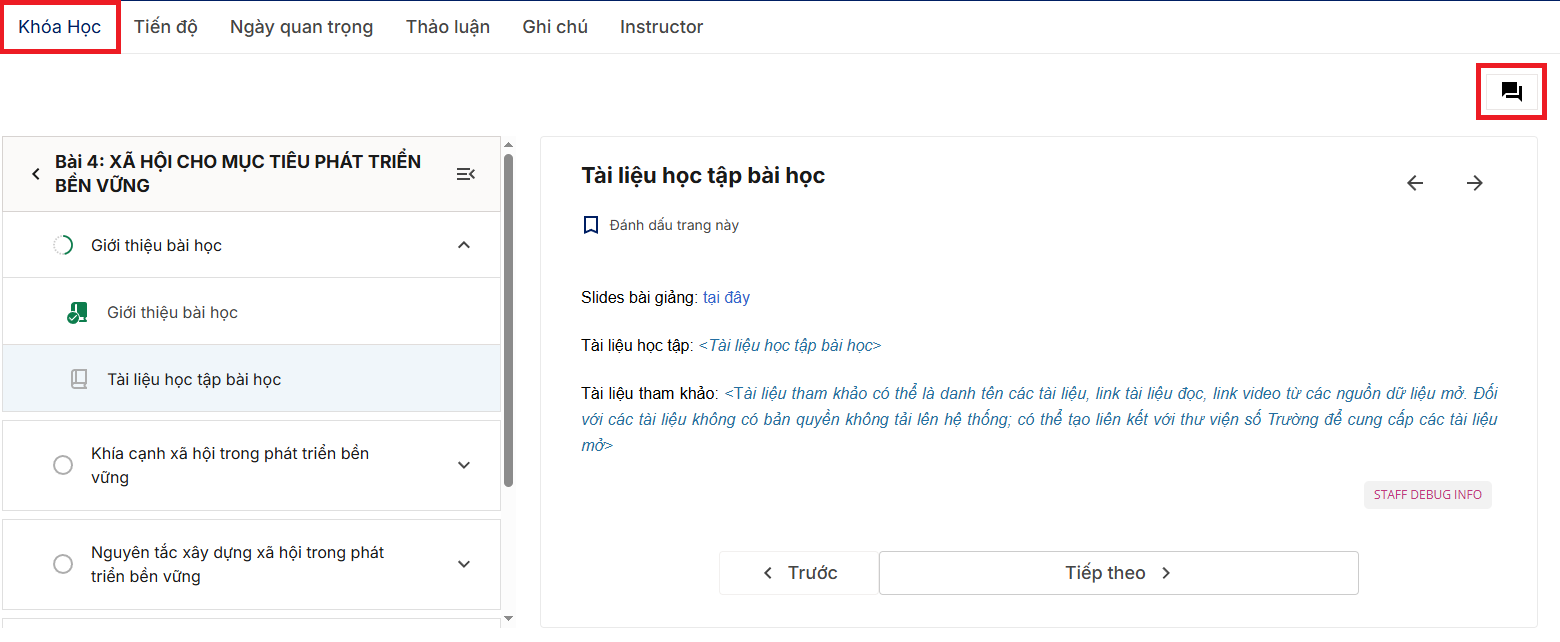Click completion circle for Nguyên tắc xây dựng
The width and height of the screenshot is (1560, 642).
[63, 564]
